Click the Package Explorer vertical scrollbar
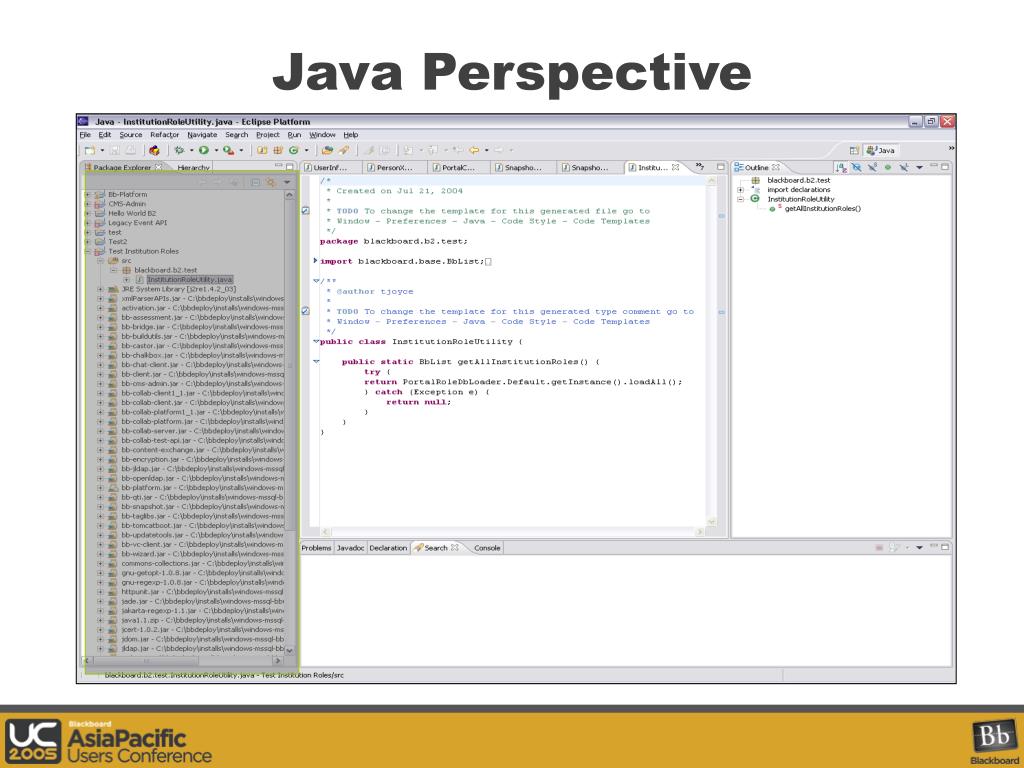Image resolution: width=1024 pixels, height=768 pixels. 289,422
